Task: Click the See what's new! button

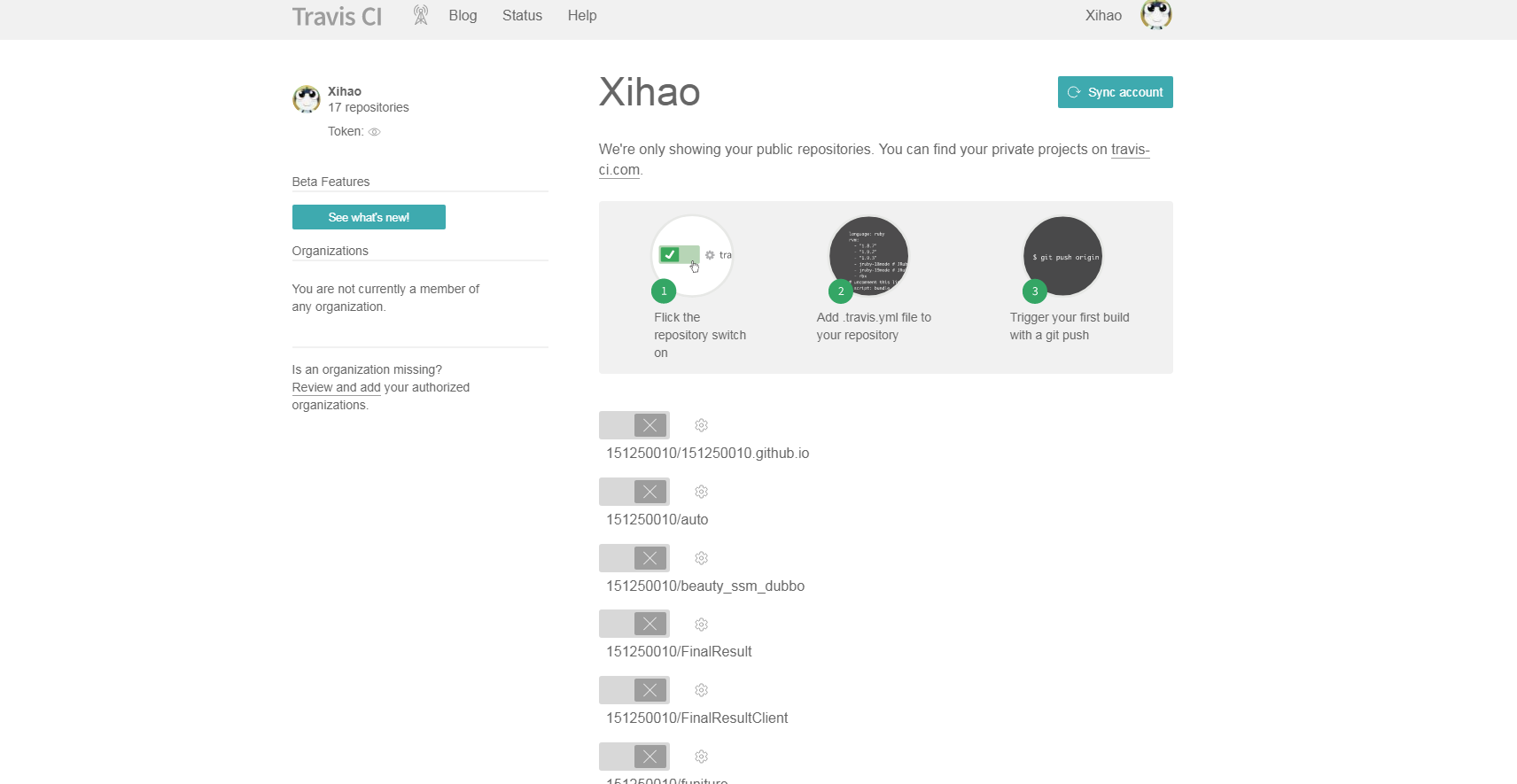Action: [369, 217]
